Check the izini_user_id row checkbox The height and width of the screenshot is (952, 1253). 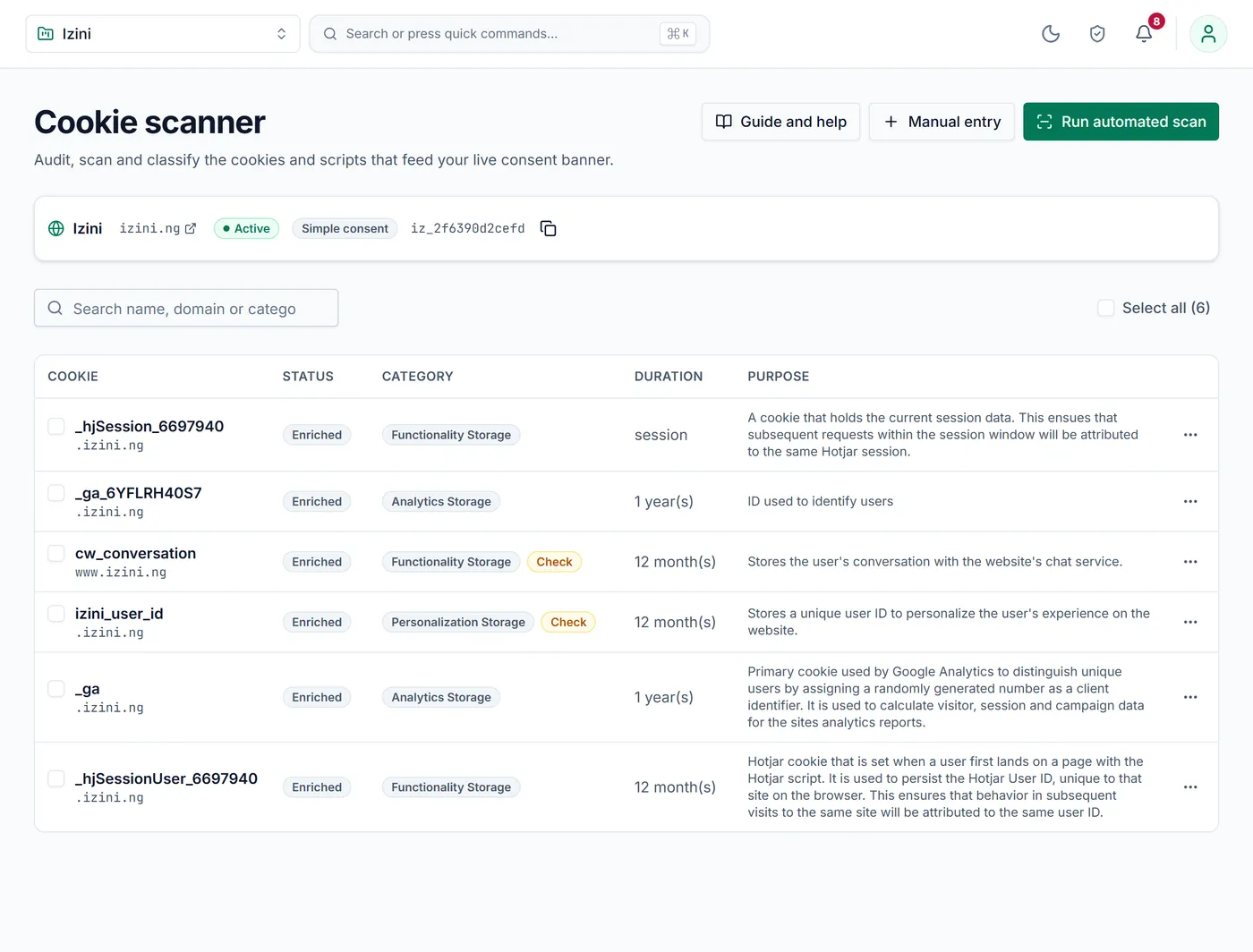56,614
